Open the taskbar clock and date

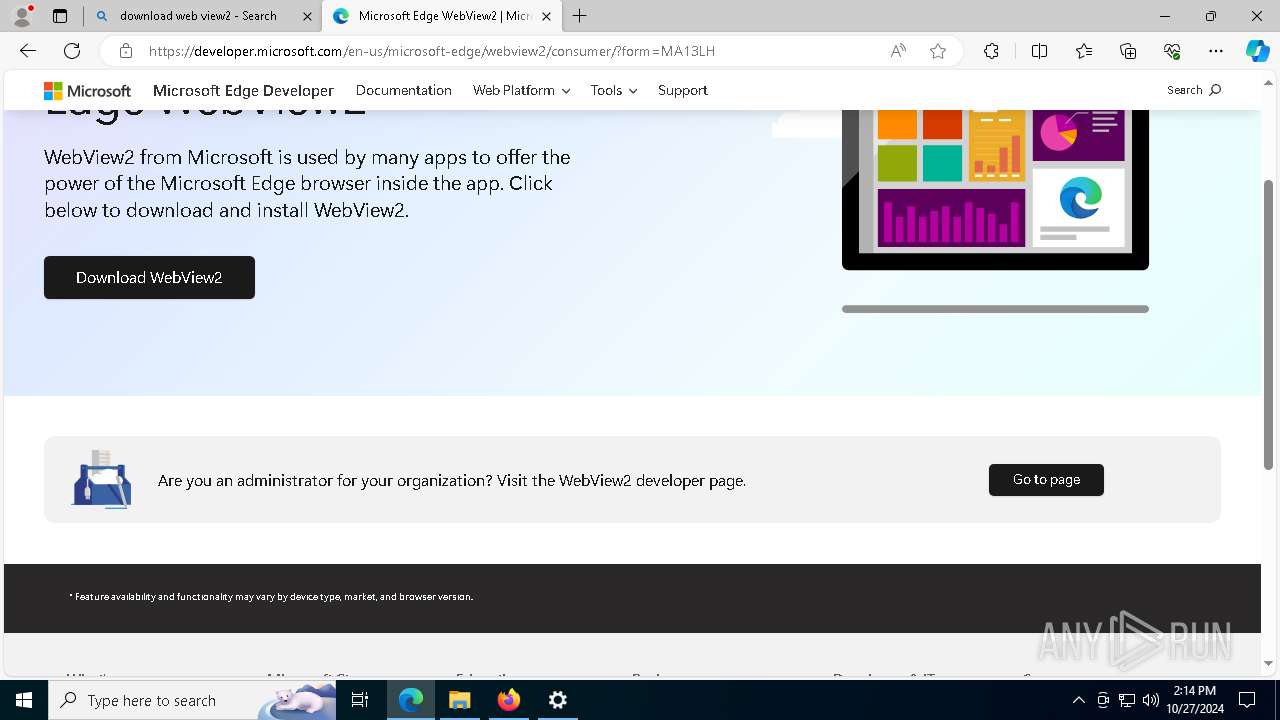click(x=1194, y=700)
